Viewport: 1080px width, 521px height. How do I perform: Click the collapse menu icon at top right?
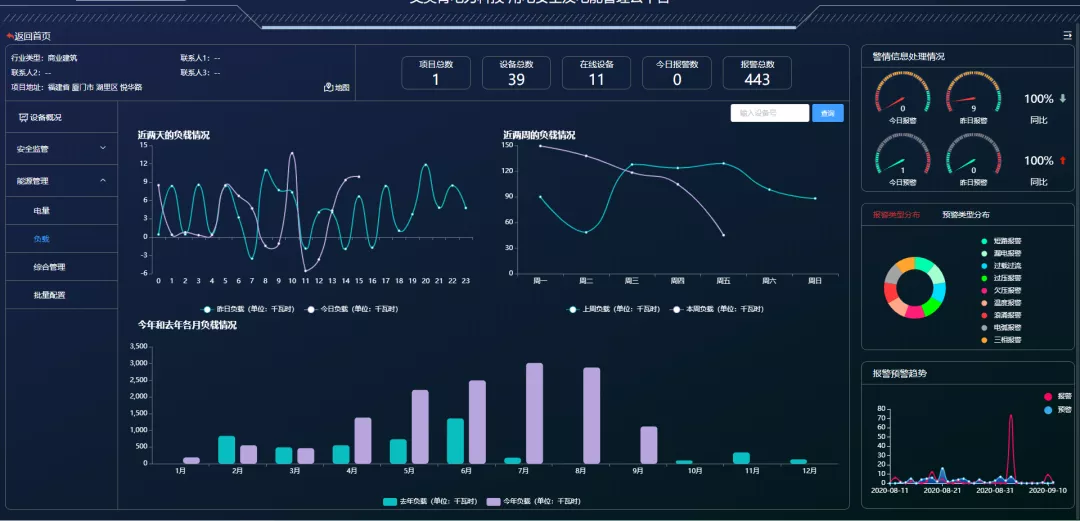click(1068, 36)
